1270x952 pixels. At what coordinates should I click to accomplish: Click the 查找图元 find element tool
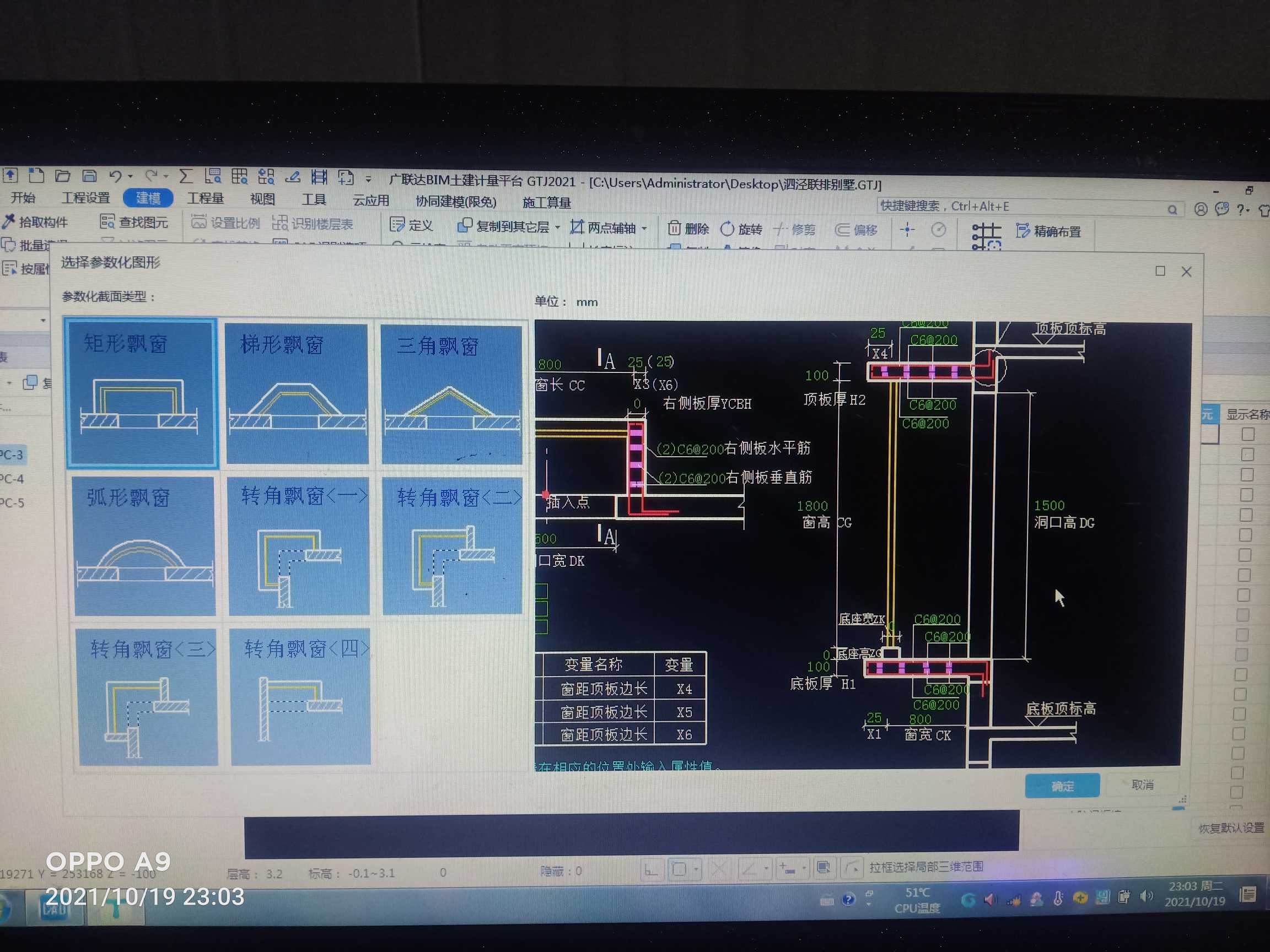tap(134, 222)
